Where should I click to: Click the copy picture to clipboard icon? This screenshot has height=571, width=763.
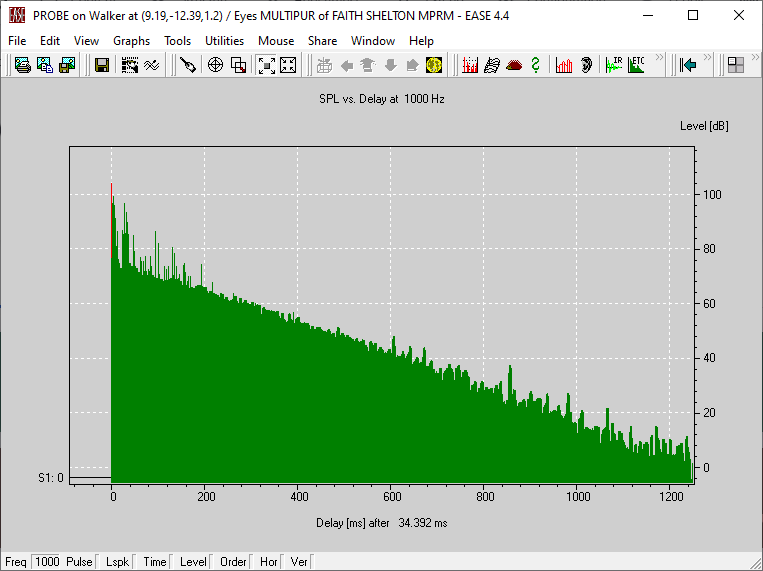point(45,65)
